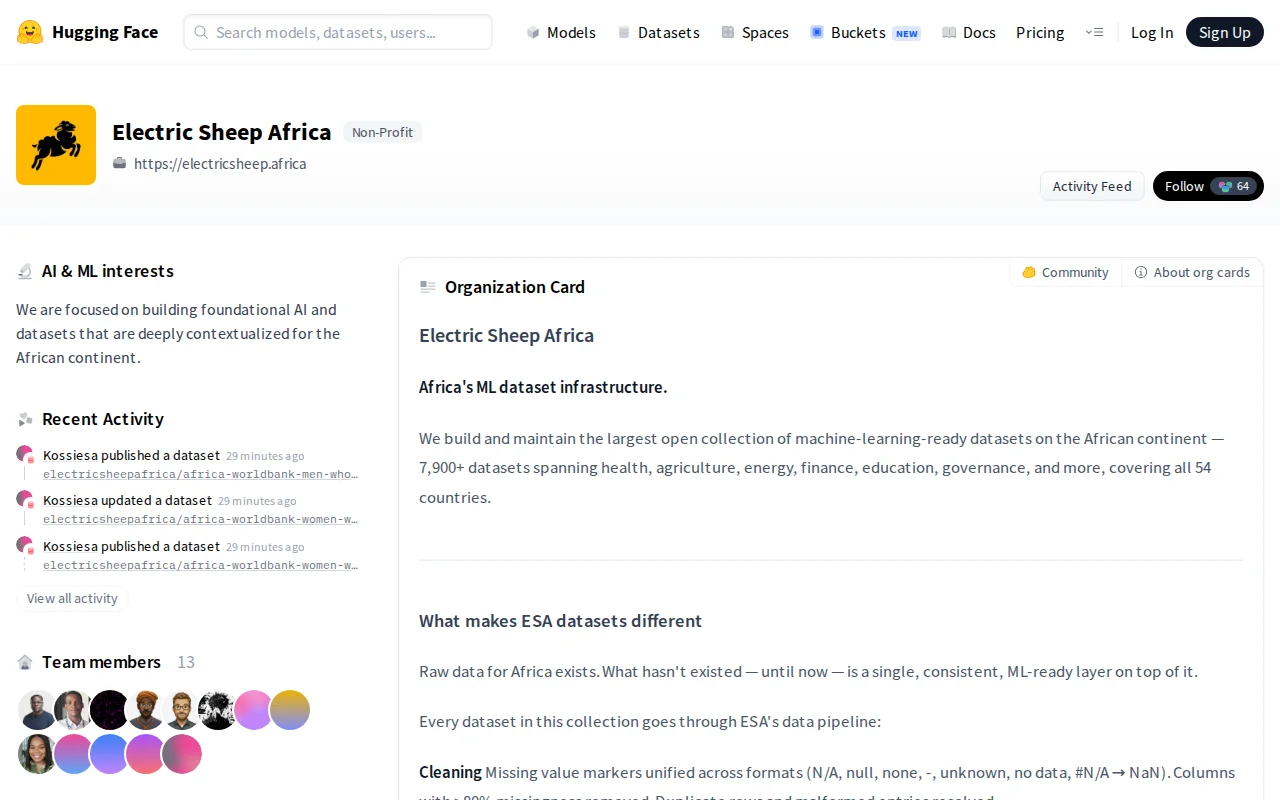Click the info icon beside About org cards
Viewport: 1280px width, 800px height.
pyautogui.click(x=1141, y=272)
